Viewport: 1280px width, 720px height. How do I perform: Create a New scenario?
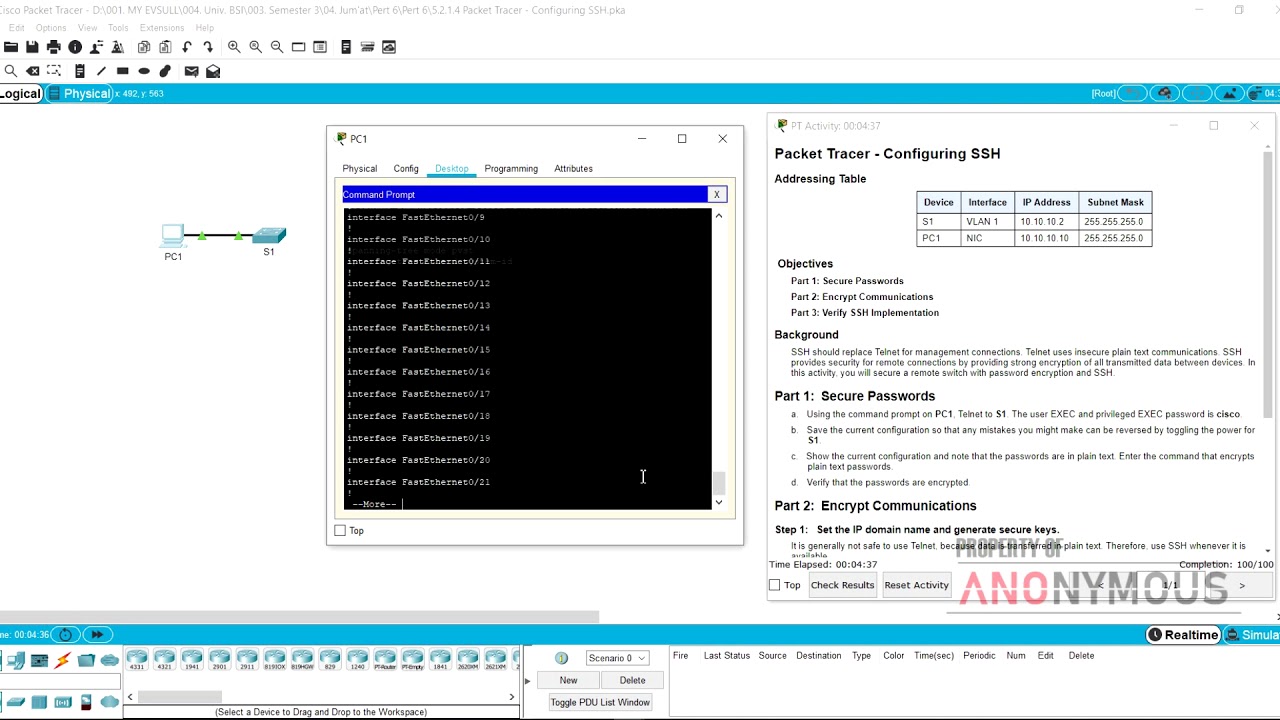(568, 680)
